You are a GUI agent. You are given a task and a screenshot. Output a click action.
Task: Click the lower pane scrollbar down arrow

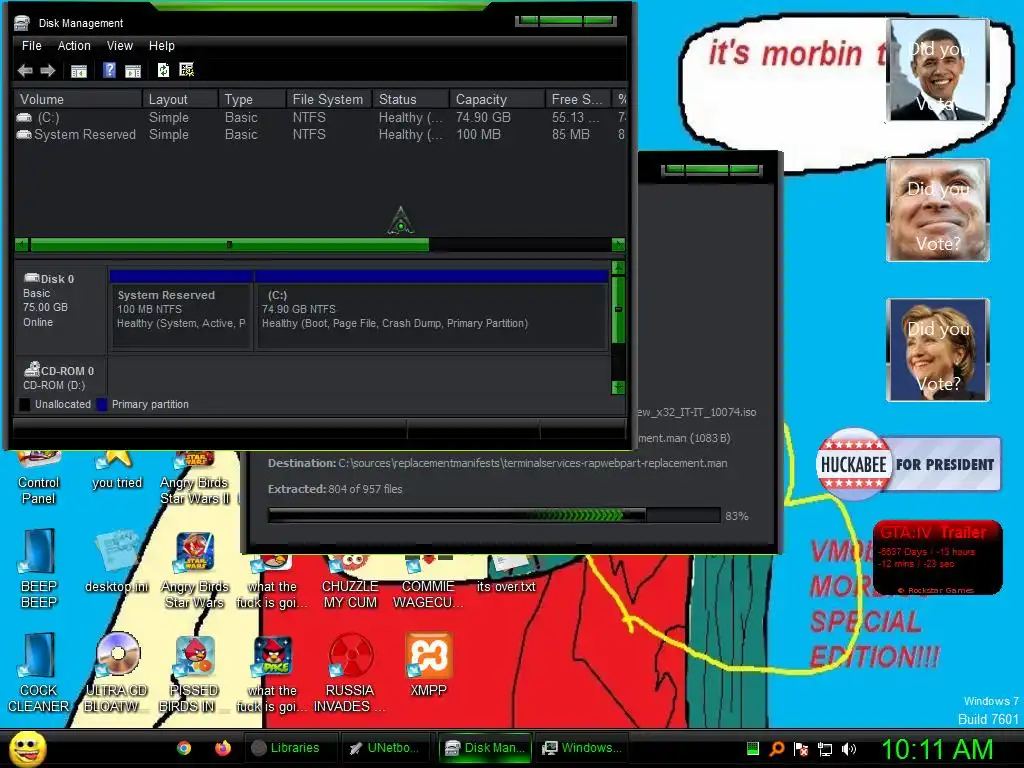(618, 387)
